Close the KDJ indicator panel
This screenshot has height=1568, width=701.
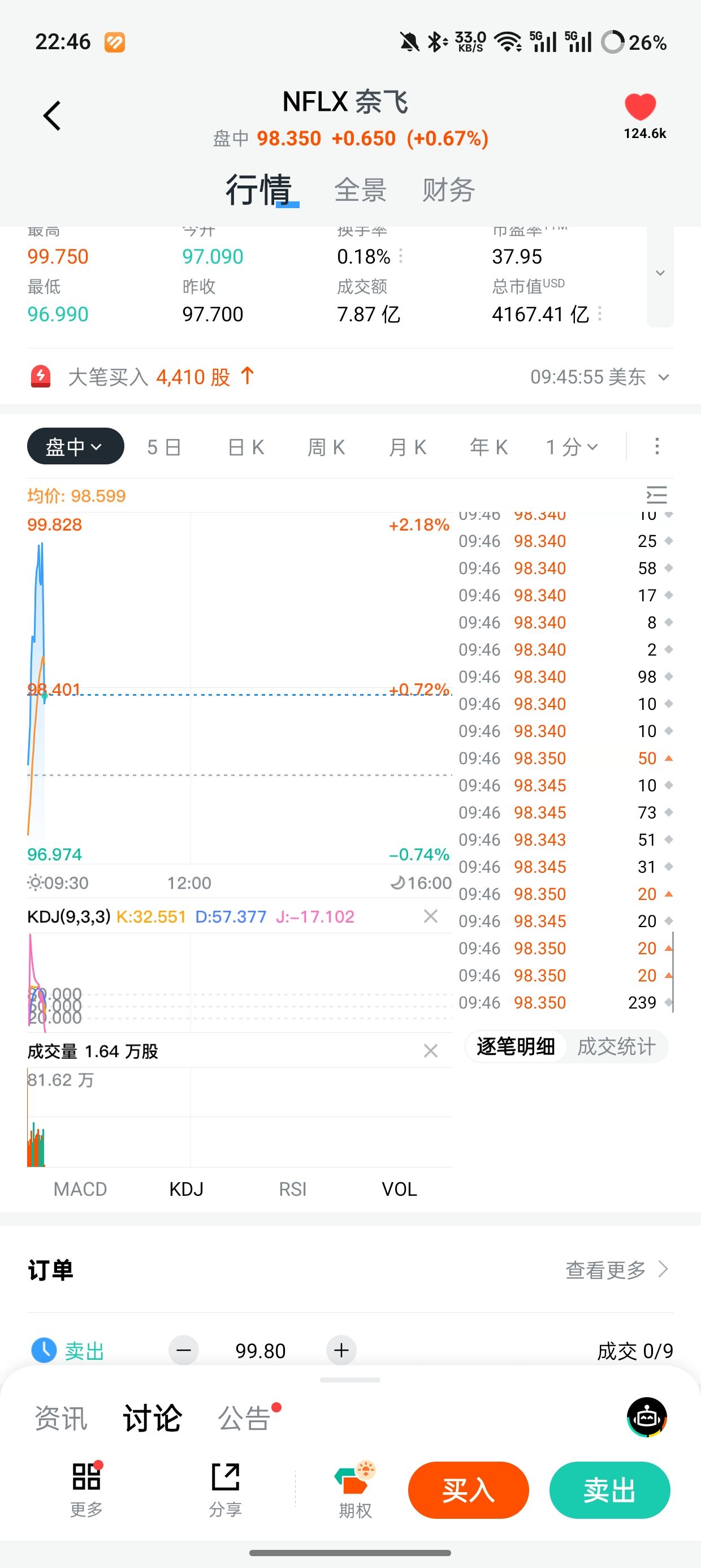[431, 916]
